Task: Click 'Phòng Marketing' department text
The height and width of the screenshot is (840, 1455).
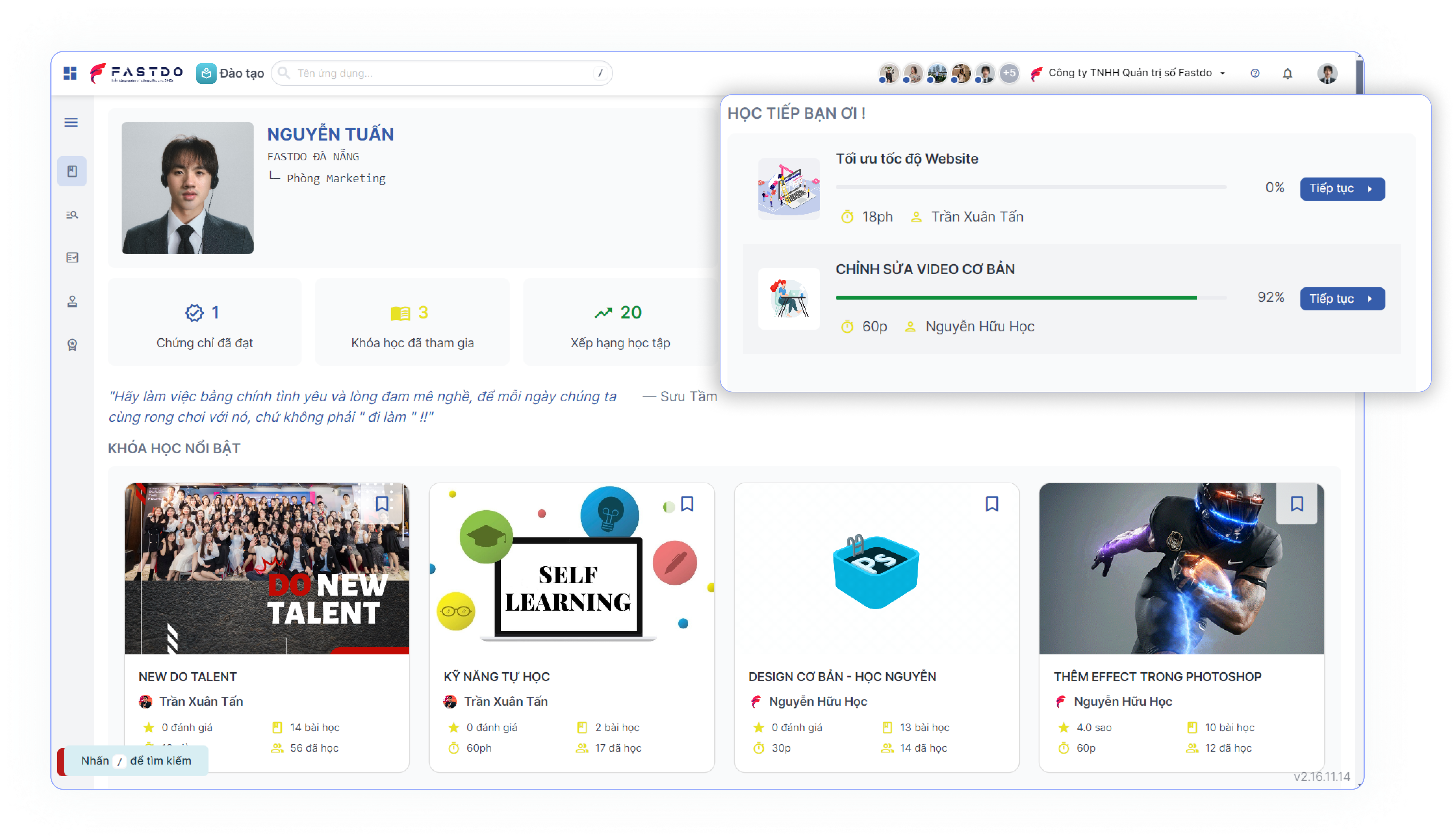Action: tap(335, 178)
